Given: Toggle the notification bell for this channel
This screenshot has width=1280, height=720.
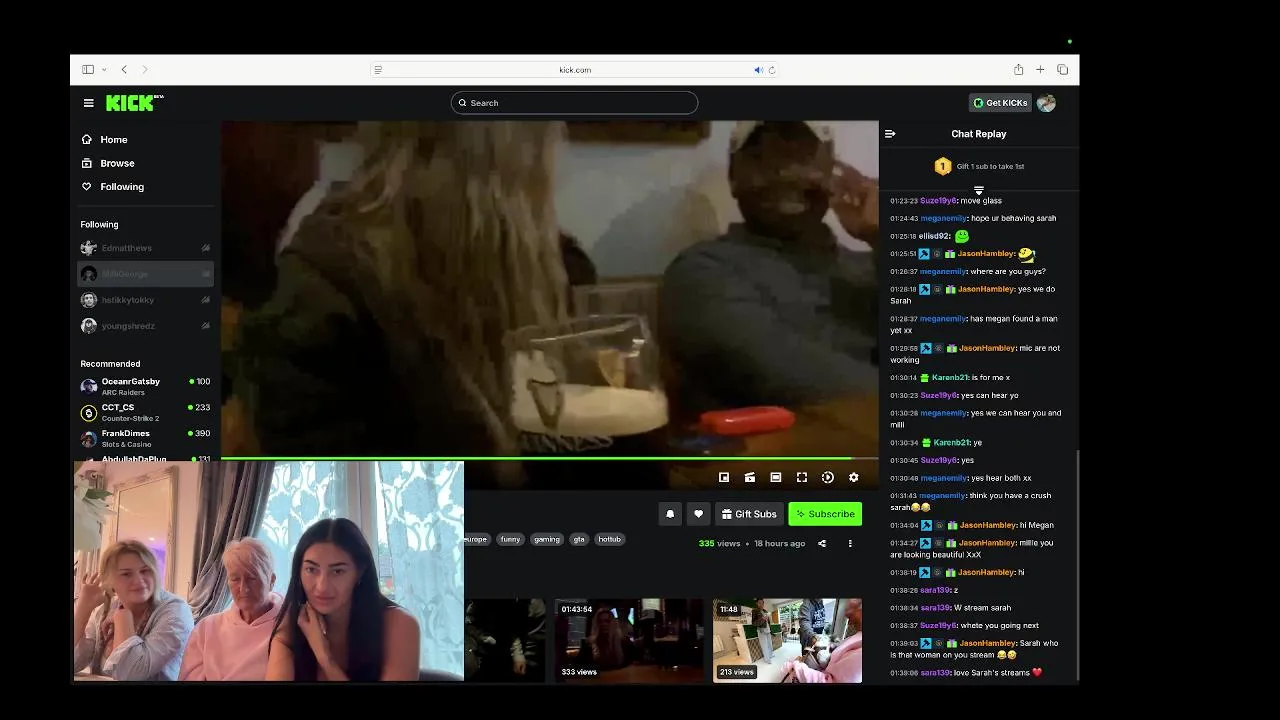Looking at the screenshot, I should pos(670,514).
